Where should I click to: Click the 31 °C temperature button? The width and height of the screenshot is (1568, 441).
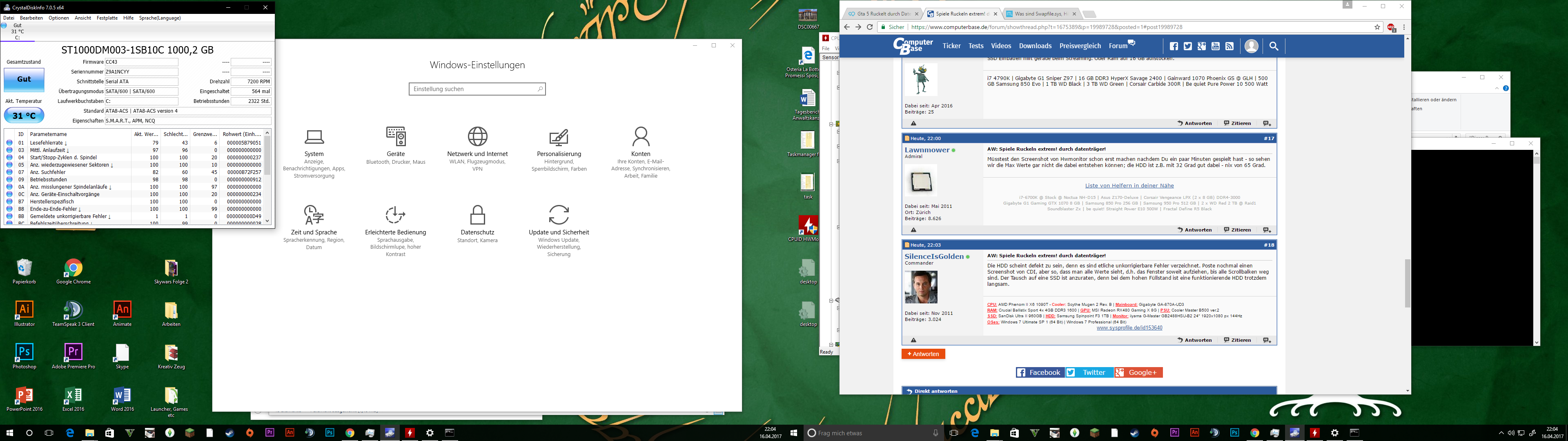24,115
